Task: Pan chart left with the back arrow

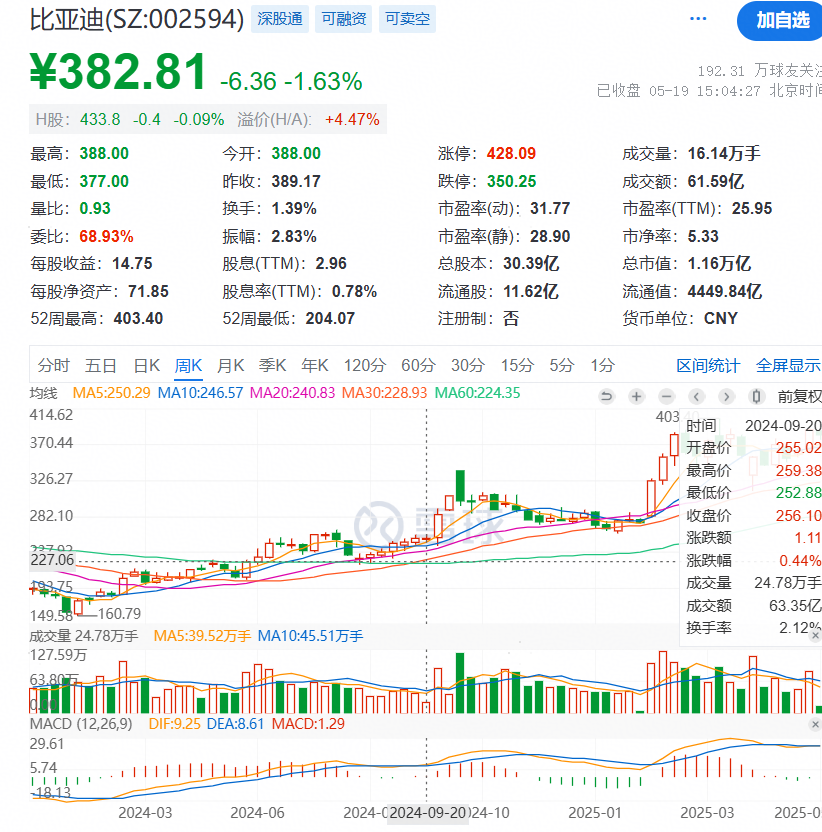Action: click(x=696, y=396)
